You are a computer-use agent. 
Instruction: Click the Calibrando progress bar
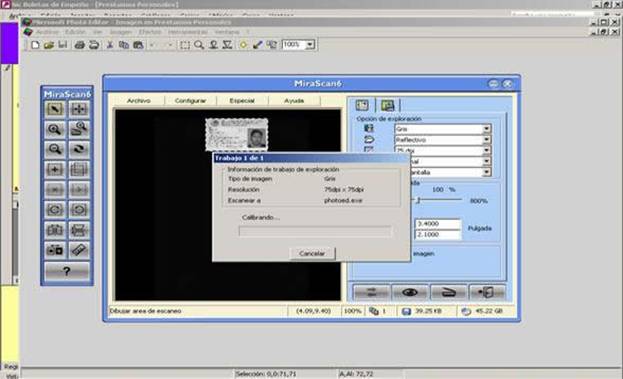coord(315,231)
